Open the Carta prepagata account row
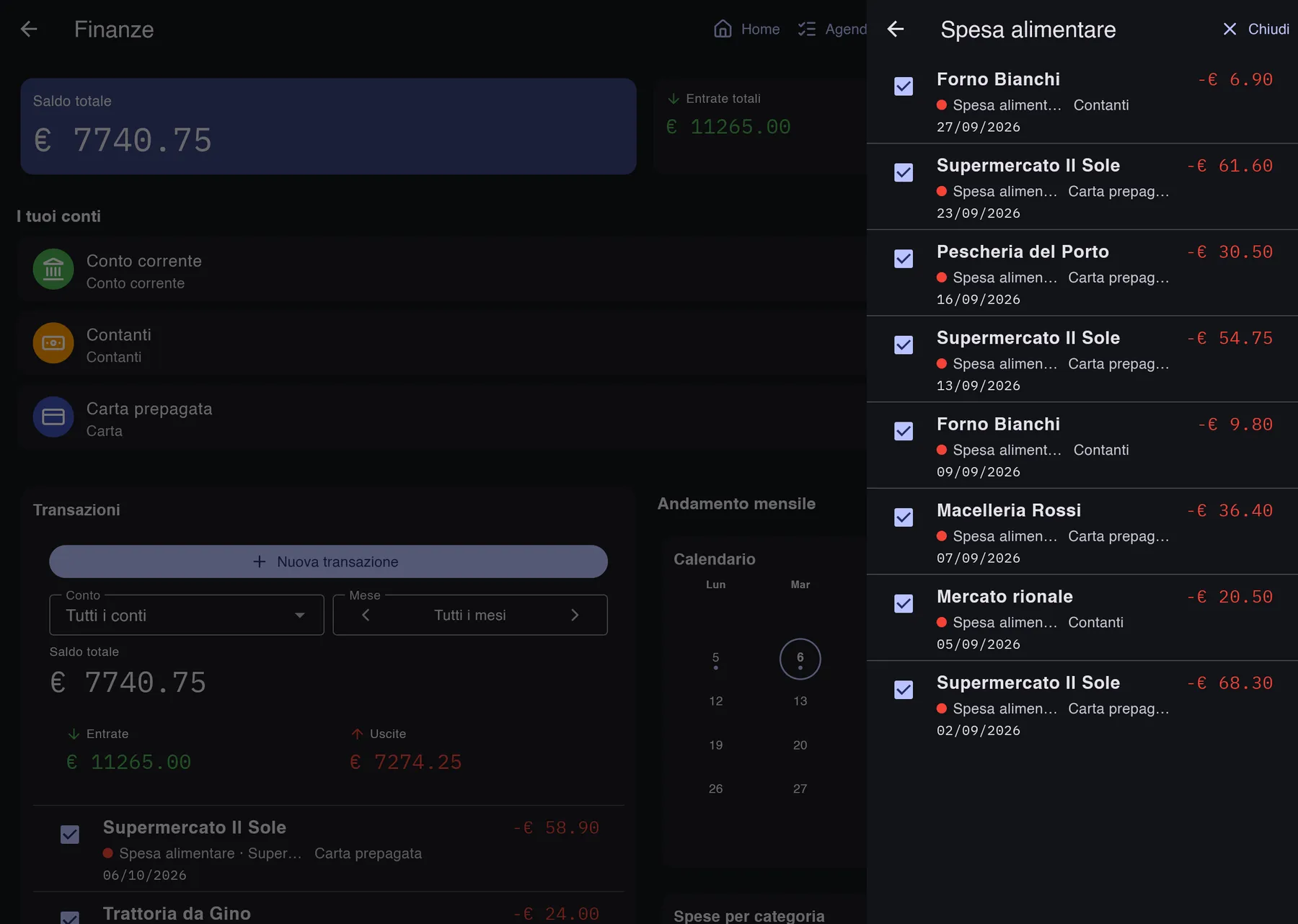Viewport: 1298px width, 924px height. pyautogui.click(x=441, y=417)
